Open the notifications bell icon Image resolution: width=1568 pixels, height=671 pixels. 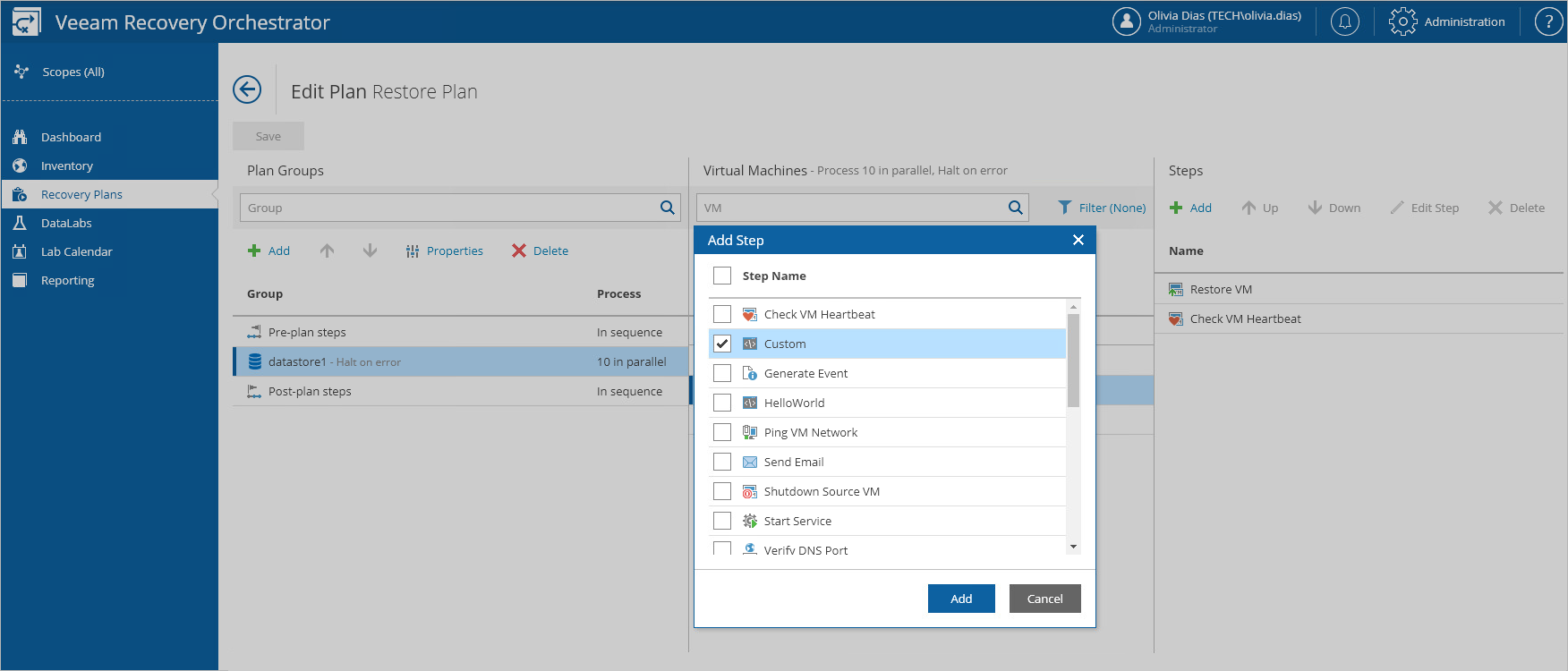coord(1344,21)
